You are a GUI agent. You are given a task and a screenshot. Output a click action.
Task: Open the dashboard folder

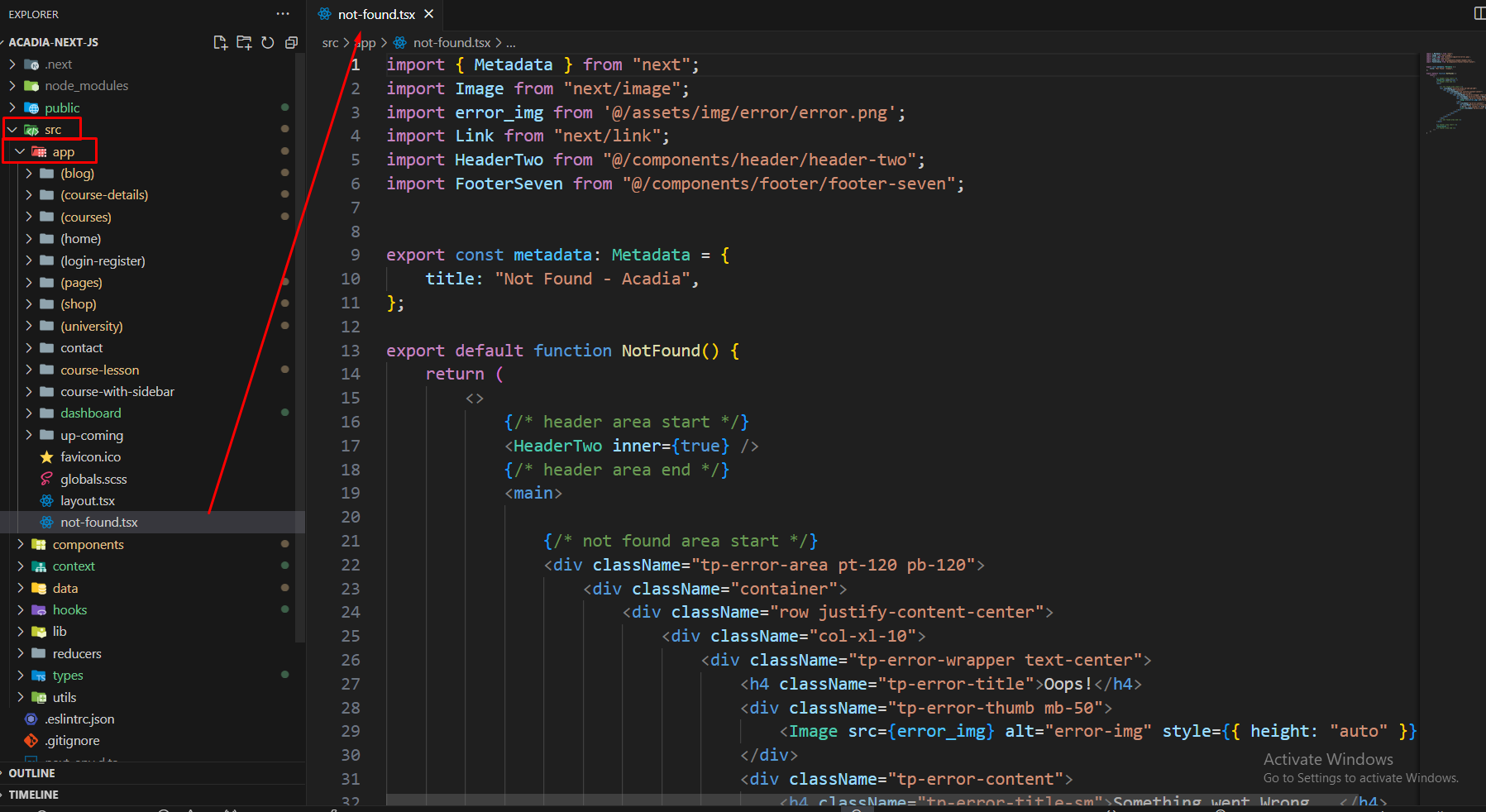[x=90, y=413]
